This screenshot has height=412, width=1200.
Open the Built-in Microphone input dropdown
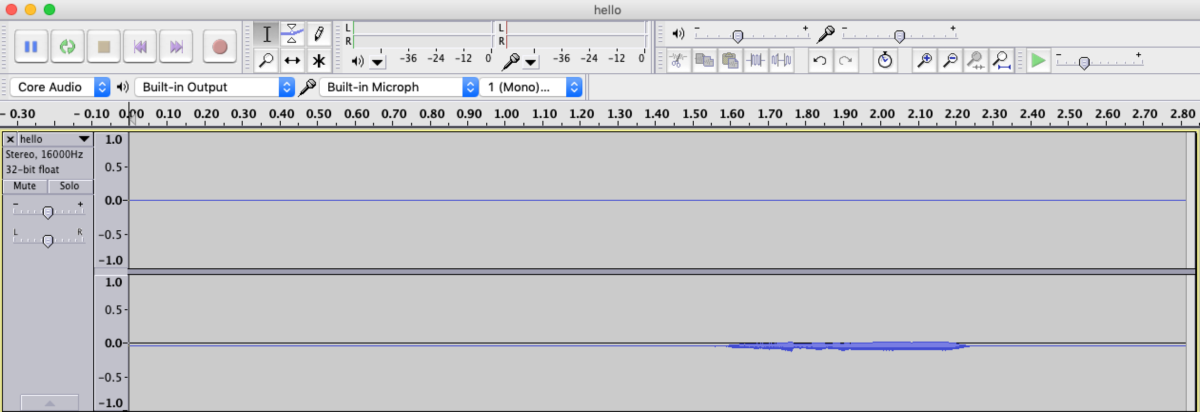click(x=399, y=87)
